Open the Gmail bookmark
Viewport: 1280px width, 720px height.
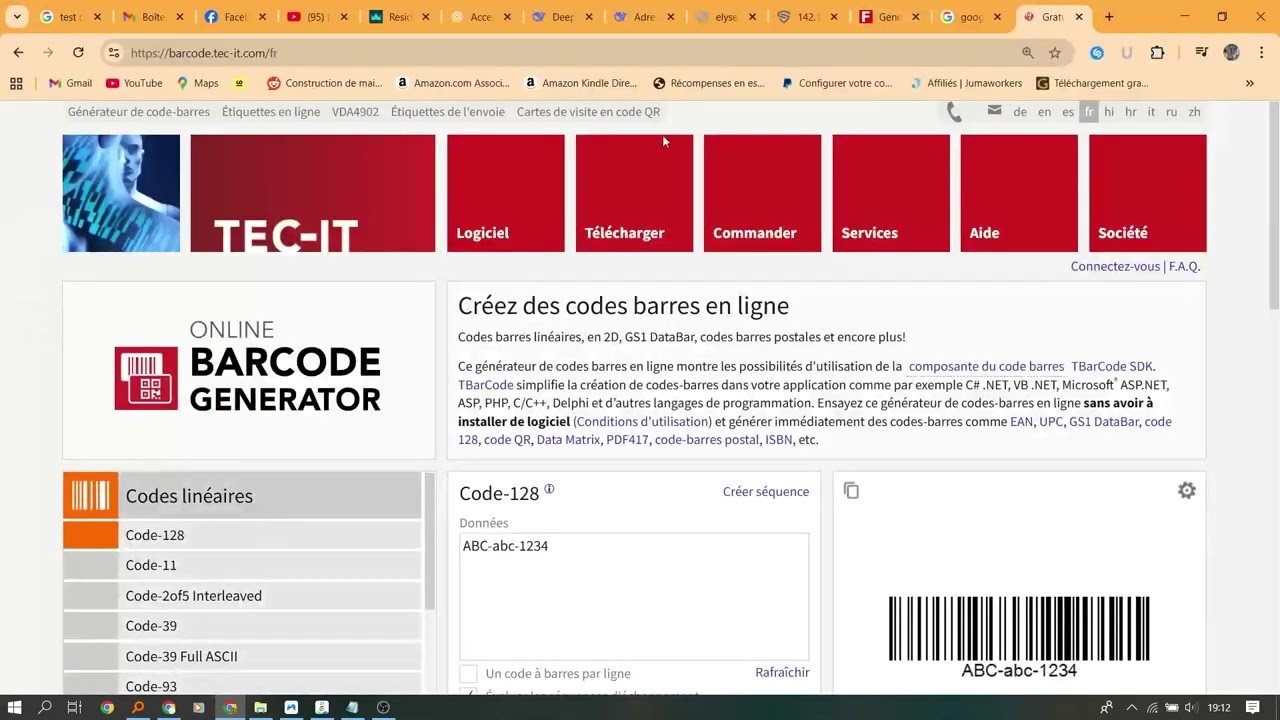coord(70,83)
